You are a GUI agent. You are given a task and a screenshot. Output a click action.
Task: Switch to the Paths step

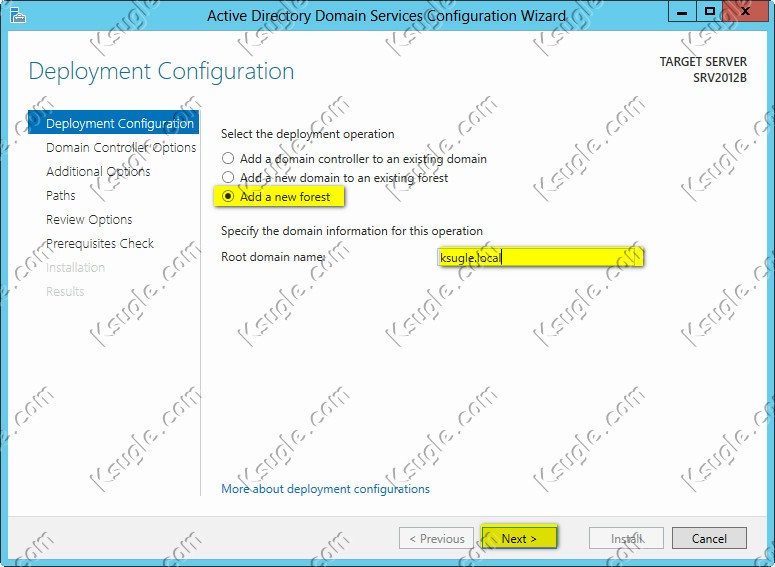click(61, 195)
